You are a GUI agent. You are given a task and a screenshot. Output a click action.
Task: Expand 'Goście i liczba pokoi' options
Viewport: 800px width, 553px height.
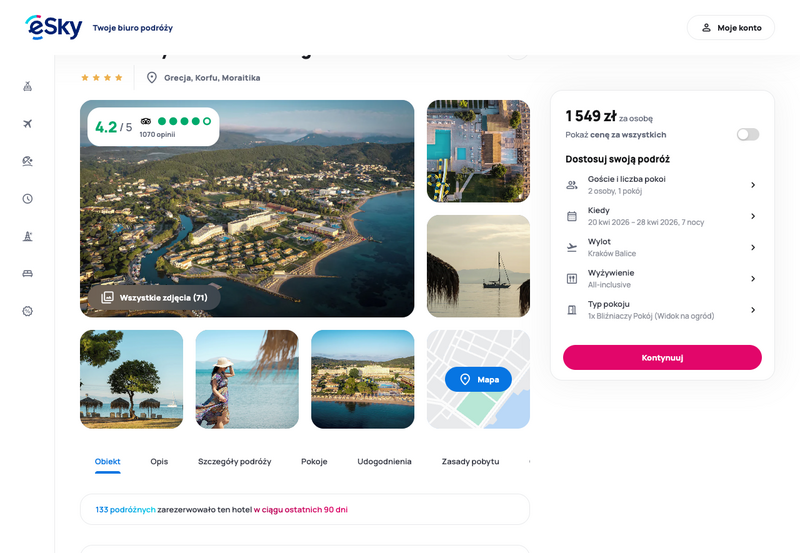[661, 184]
